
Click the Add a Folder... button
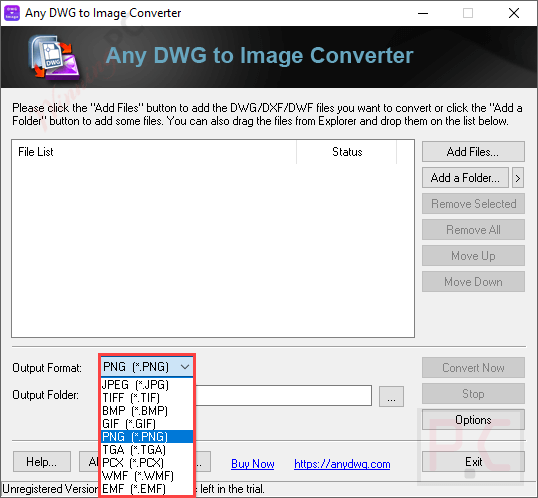click(x=465, y=177)
